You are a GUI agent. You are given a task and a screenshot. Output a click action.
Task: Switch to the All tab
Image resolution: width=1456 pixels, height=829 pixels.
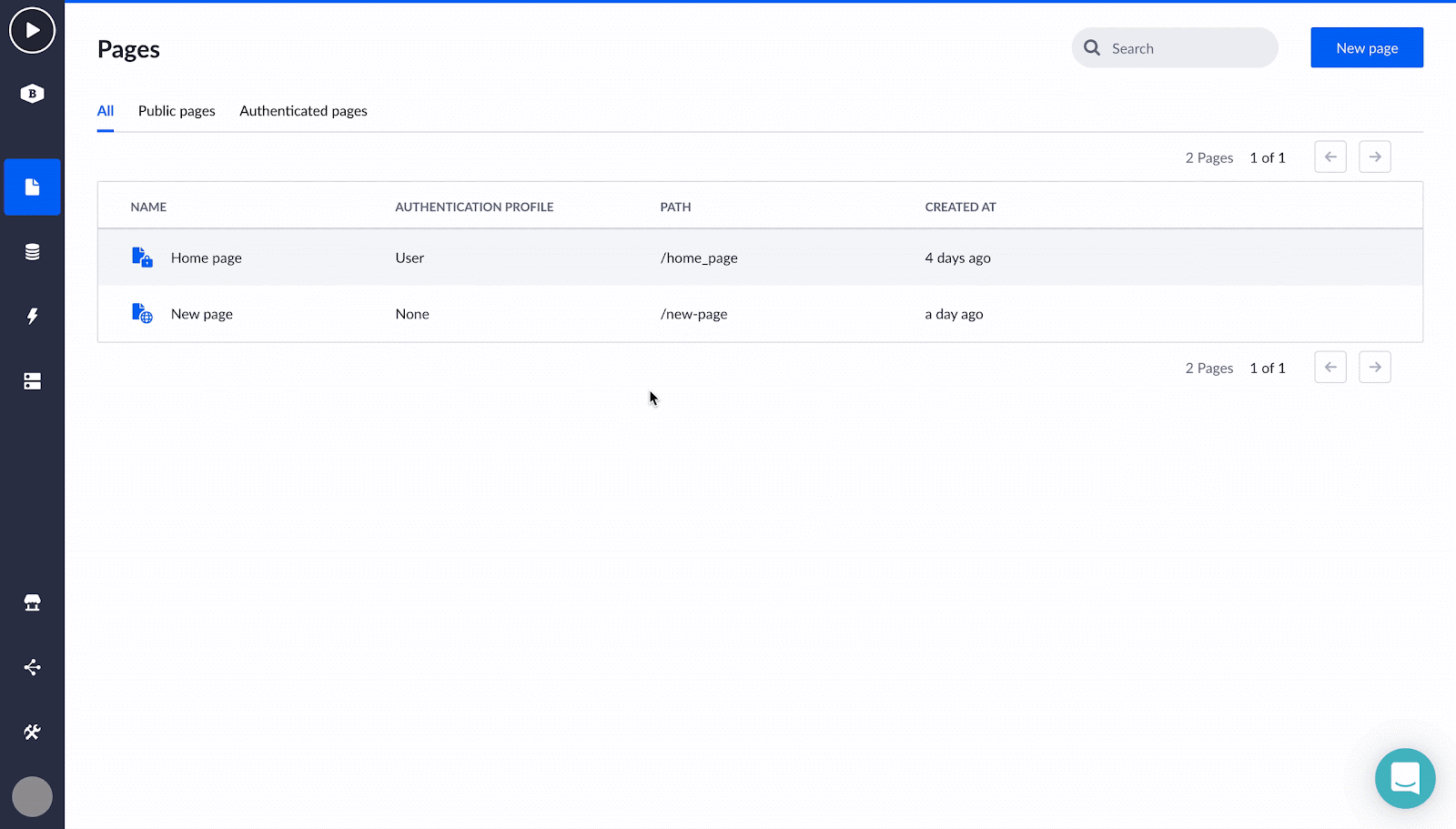click(x=106, y=111)
